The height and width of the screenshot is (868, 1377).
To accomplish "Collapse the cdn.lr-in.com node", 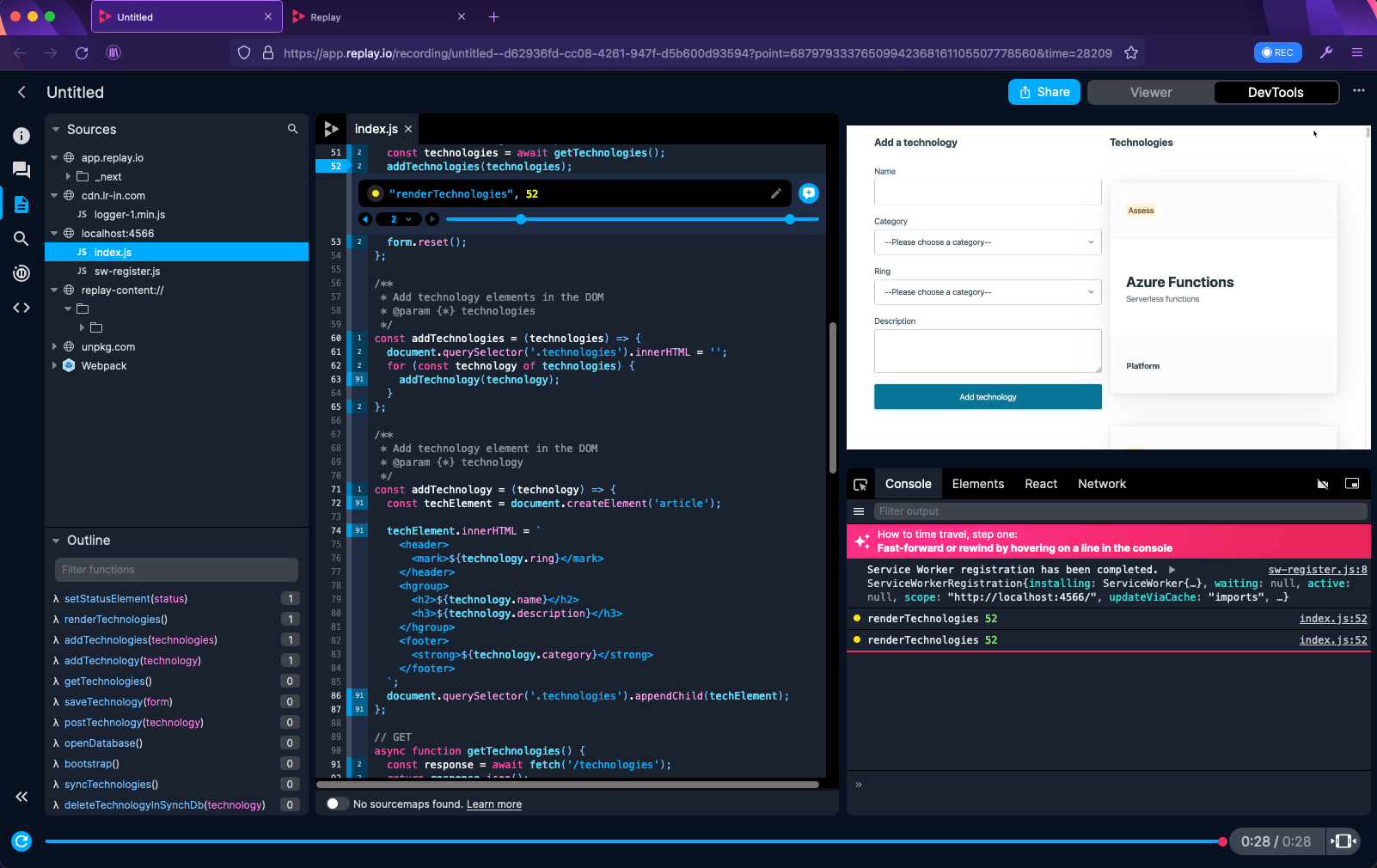I will [x=54, y=195].
